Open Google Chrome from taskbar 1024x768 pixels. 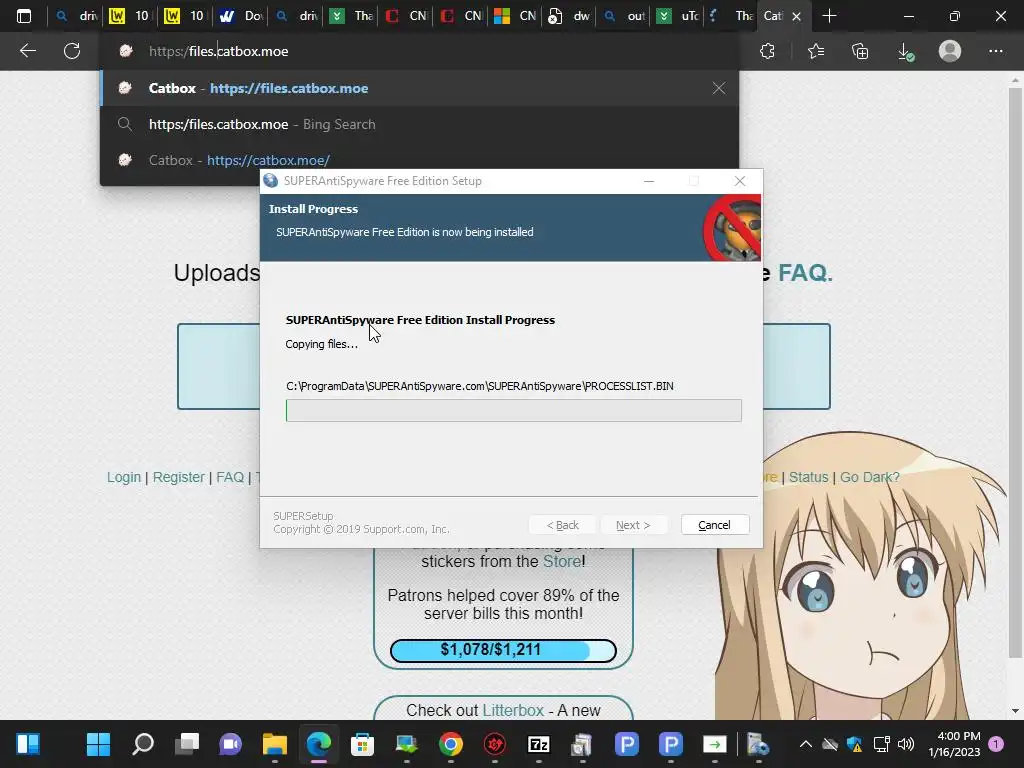(451, 744)
